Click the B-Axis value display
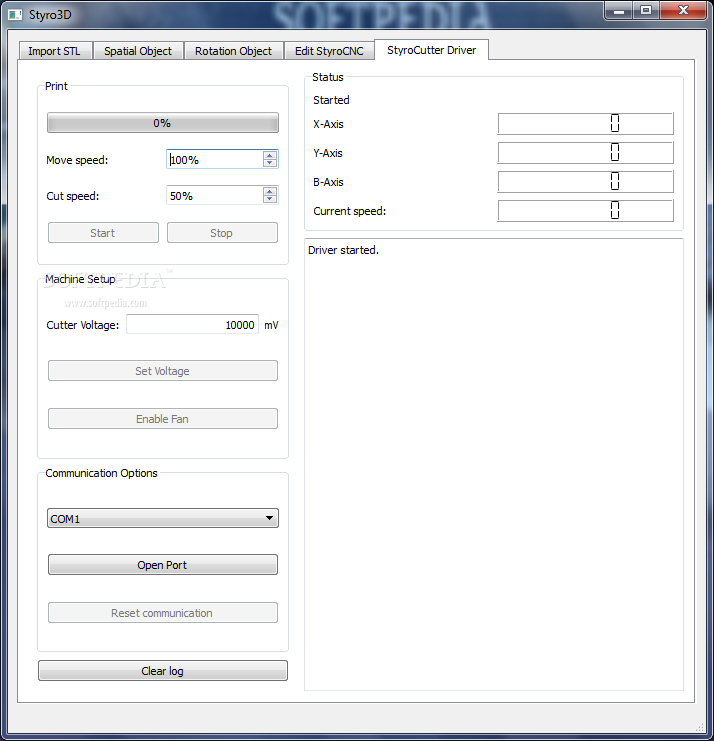Image resolution: width=714 pixels, height=741 pixels. 585,181
